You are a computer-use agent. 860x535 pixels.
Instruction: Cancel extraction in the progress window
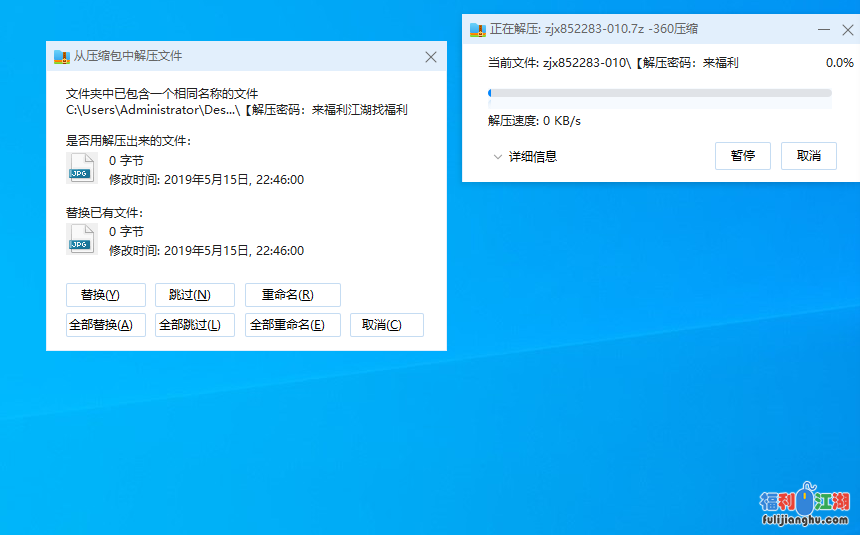click(x=808, y=156)
